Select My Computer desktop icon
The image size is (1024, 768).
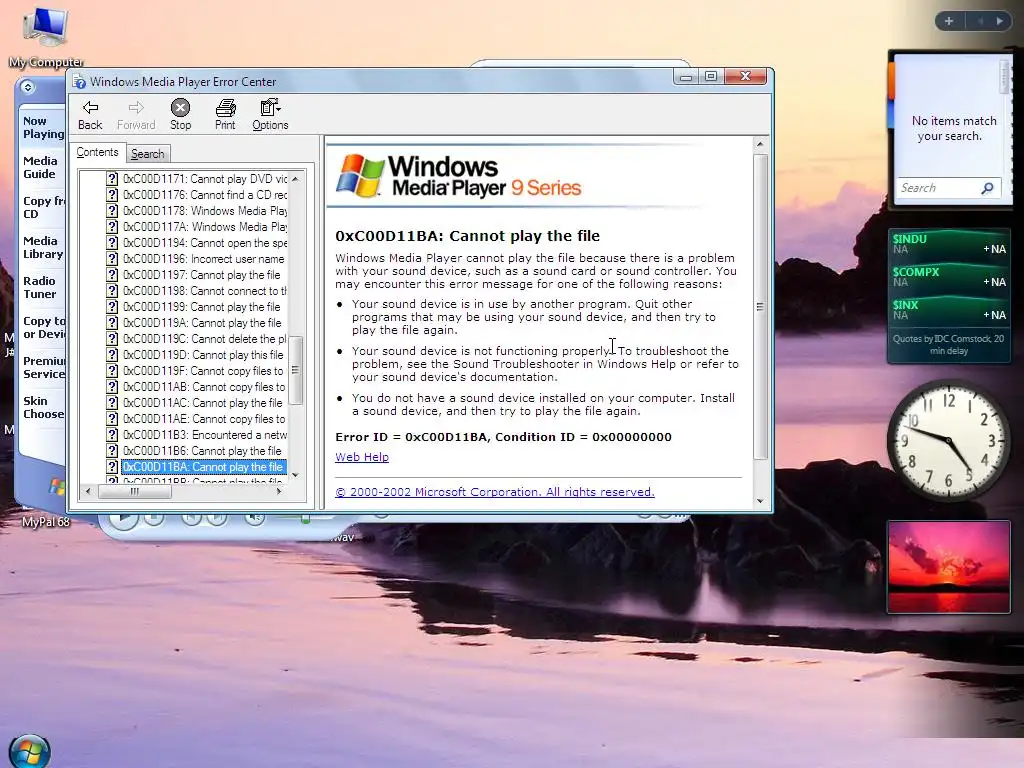(x=46, y=37)
